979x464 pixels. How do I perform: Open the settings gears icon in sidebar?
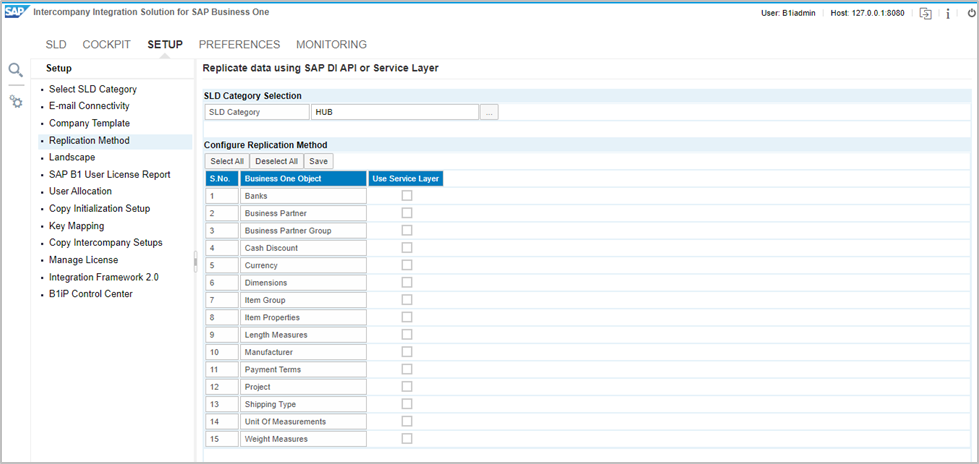point(16,102)
